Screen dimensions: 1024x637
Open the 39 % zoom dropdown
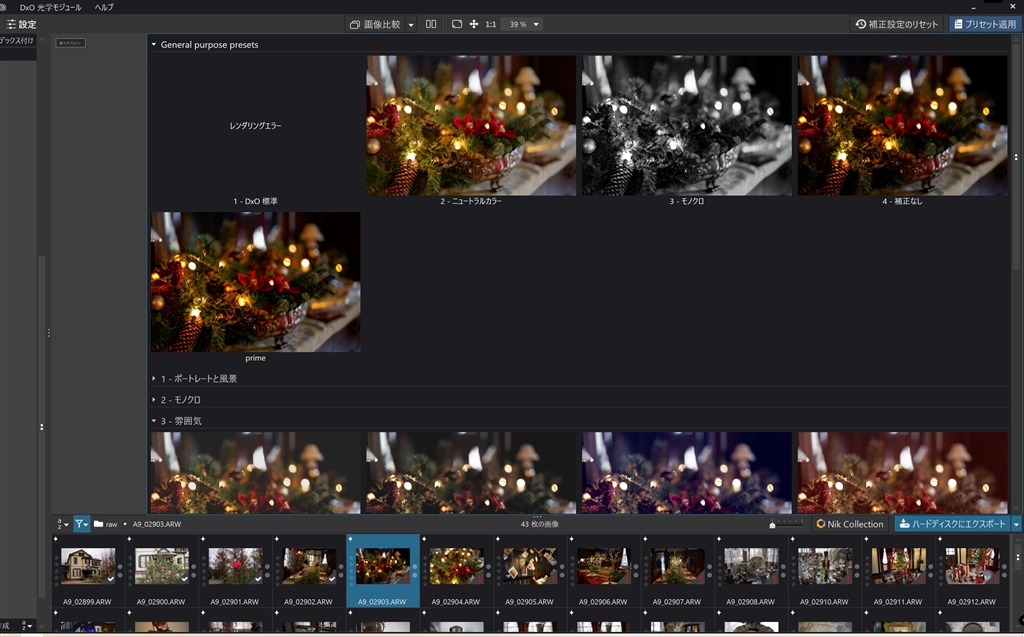pyautogui.click(x=524, y=24)
